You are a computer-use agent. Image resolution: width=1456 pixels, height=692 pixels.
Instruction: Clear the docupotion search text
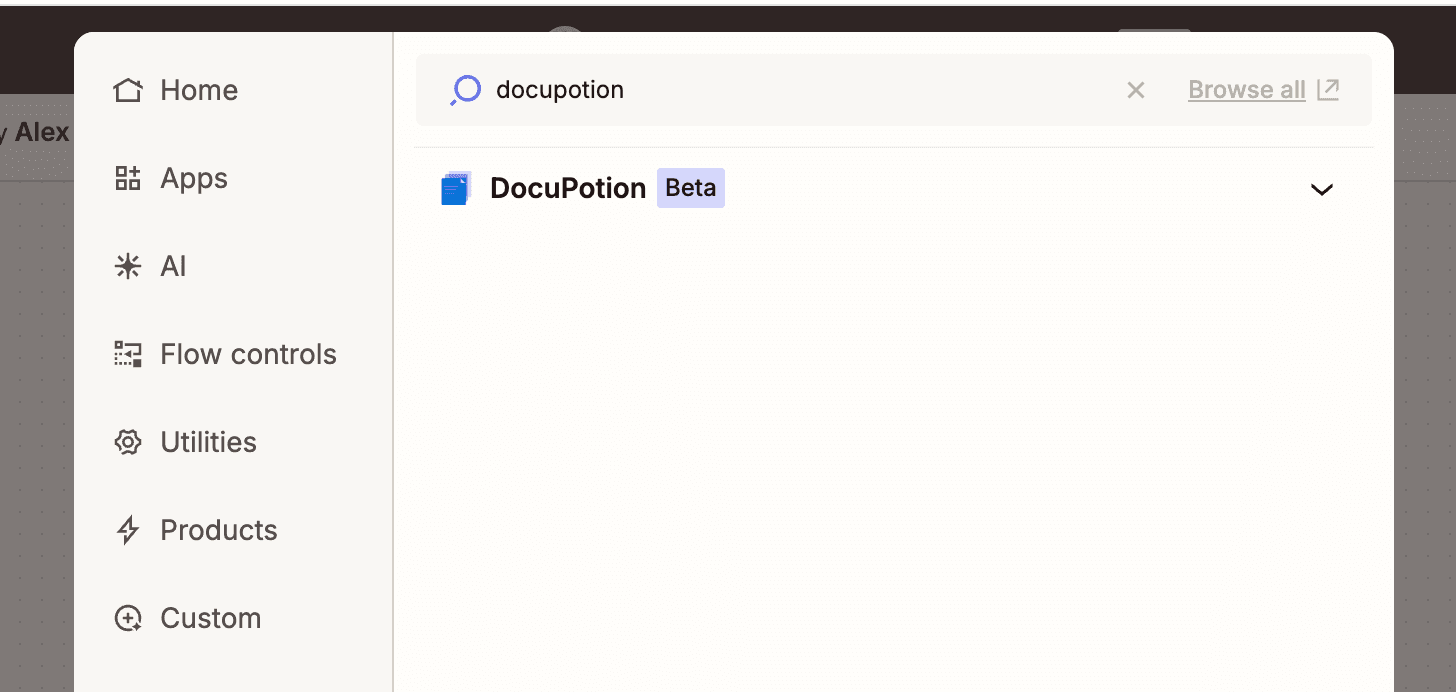tap(1136, 90)
